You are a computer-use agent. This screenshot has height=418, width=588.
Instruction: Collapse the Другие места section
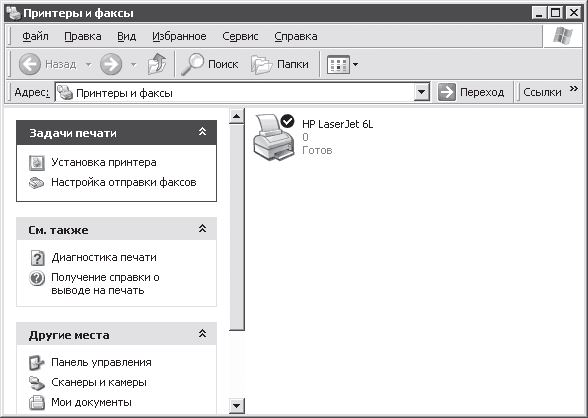pyautogui.click(x=202, y=333)
